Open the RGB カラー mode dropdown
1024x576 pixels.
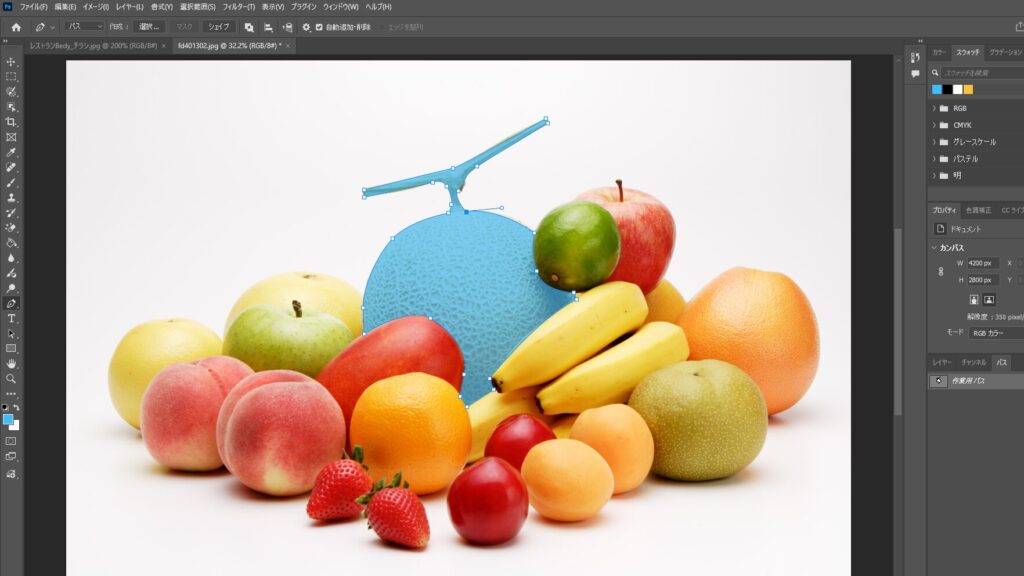point(995,332)
